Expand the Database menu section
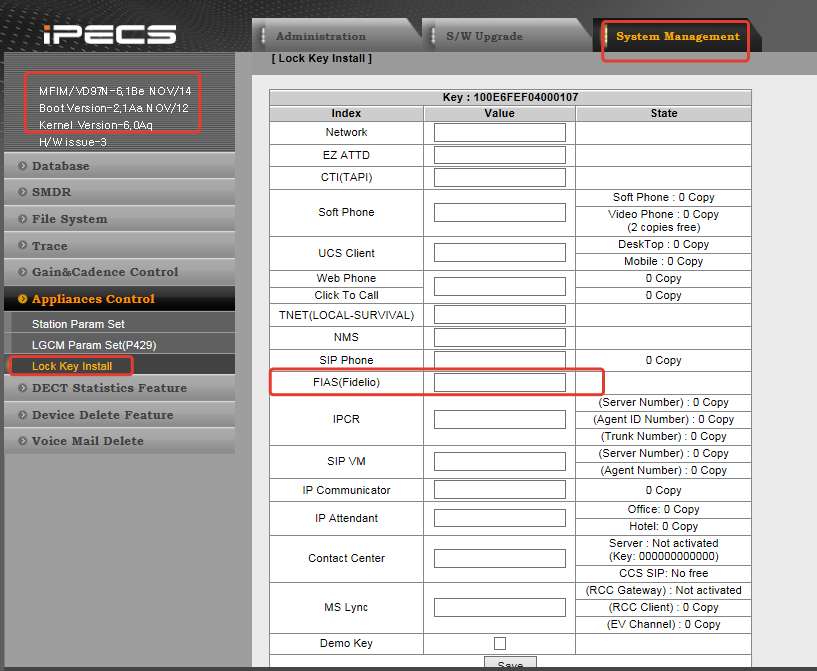817x671 pixels. 60,166
